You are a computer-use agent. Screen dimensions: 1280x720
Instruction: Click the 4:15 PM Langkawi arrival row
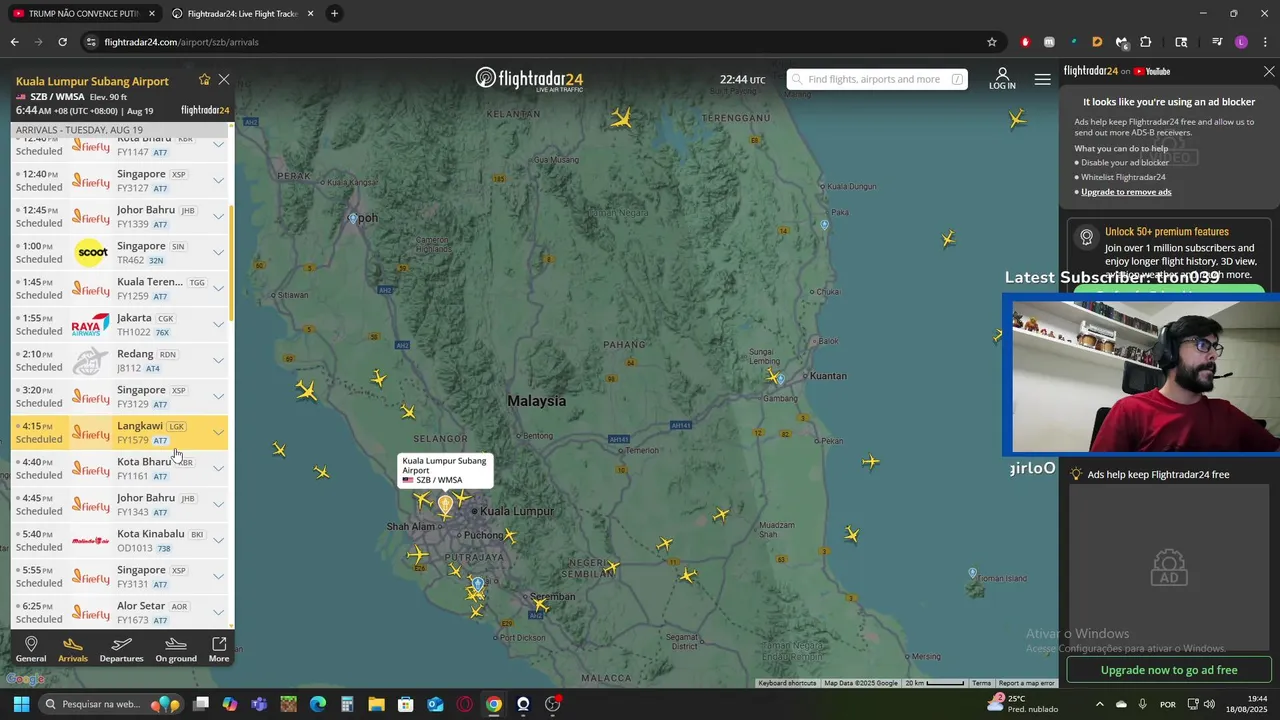click(120, 432)
